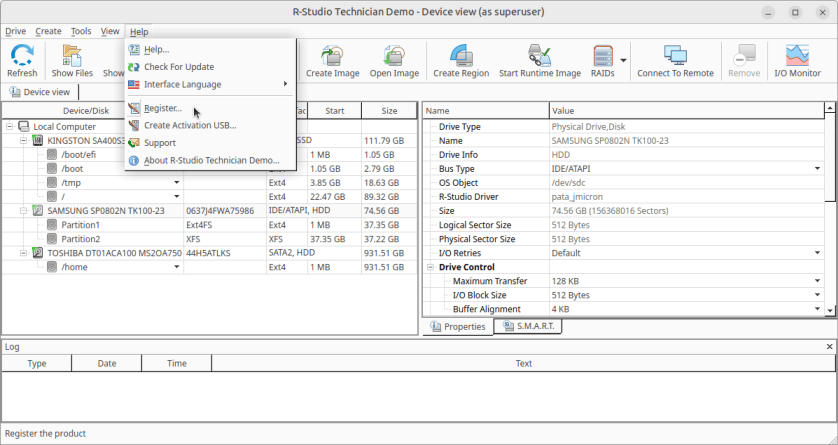The width and height of the screenshot is (838, 445).
Task: Click the Create Image toolbar icon
Action: [332, 55]
